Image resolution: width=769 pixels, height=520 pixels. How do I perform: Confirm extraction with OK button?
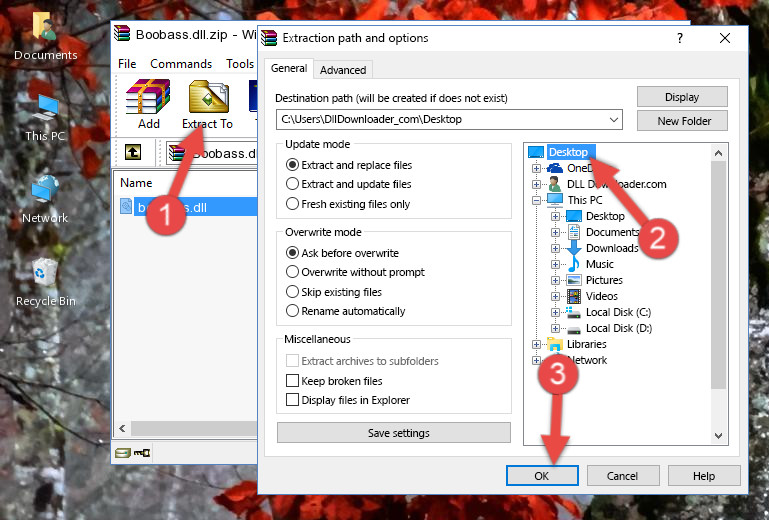(542, 476)
